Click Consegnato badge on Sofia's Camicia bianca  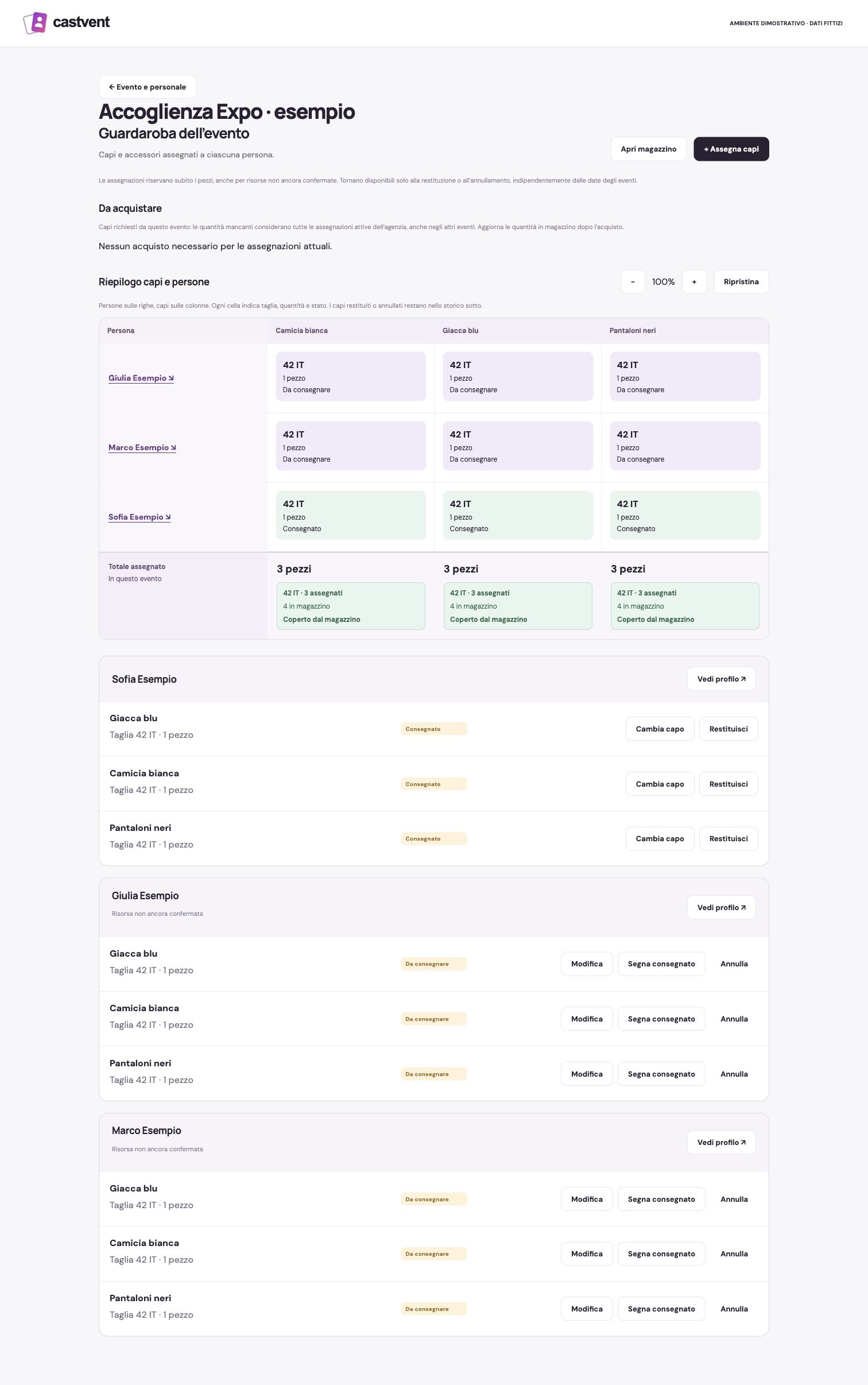[x=433, y=784]
